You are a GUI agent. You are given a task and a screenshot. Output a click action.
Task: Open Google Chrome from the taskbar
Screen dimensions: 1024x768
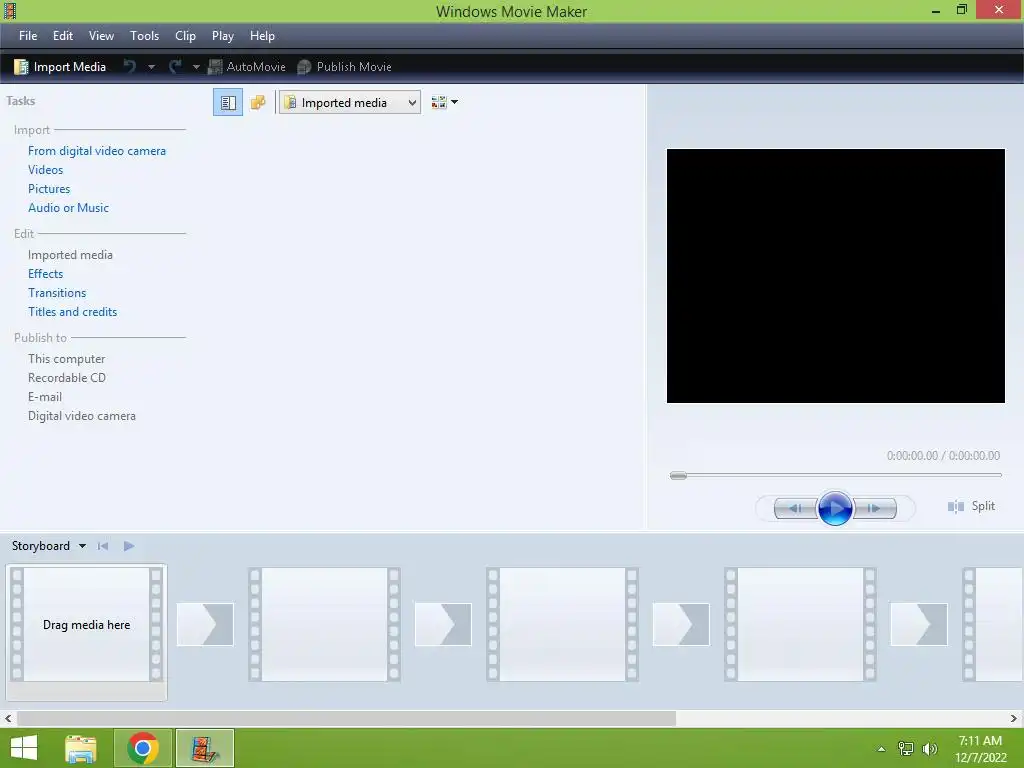tap(143, 748)
